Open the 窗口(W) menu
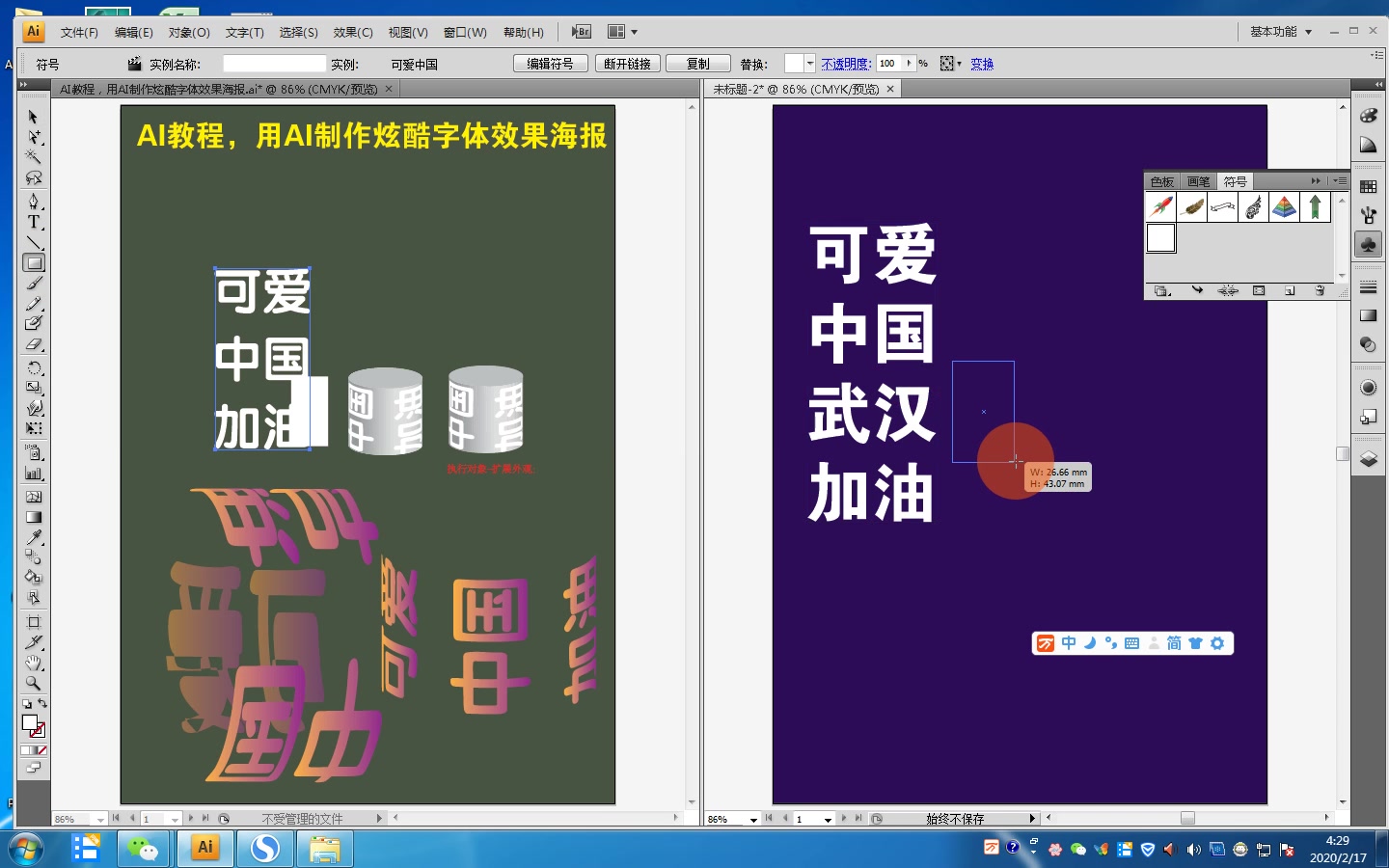 click(466, 31)
